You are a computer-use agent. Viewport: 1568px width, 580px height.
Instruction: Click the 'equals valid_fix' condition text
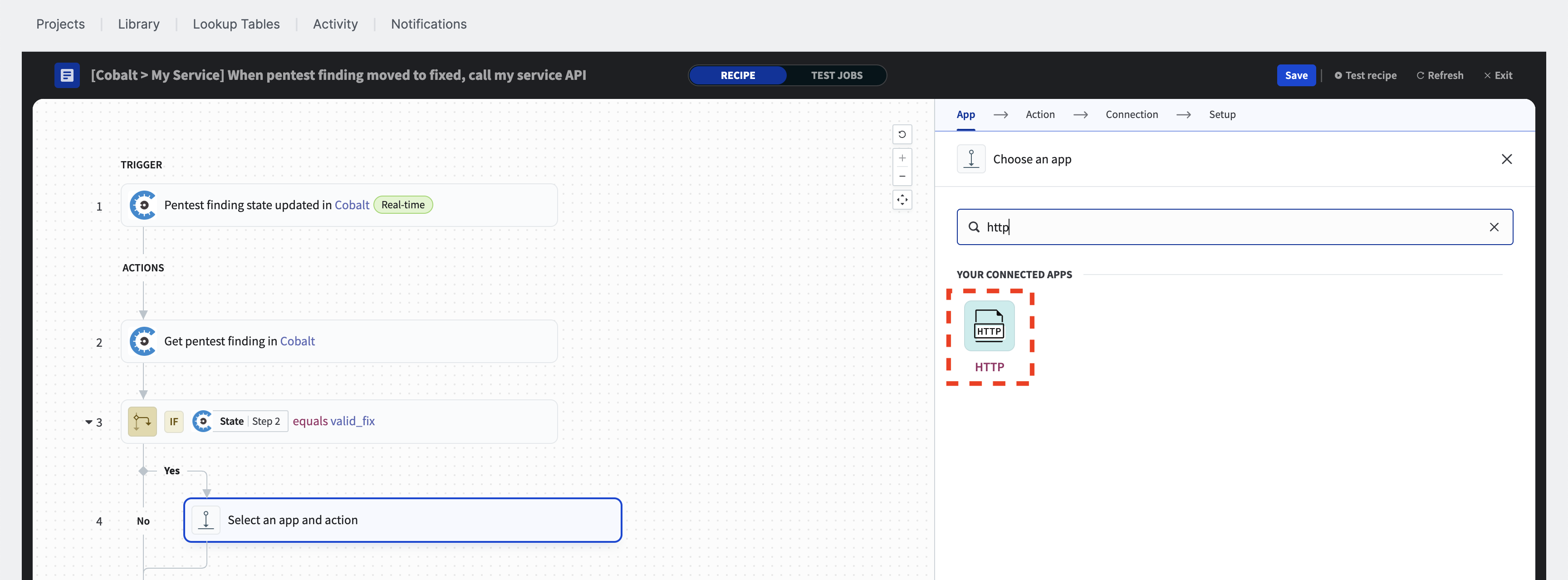point(333,421)
